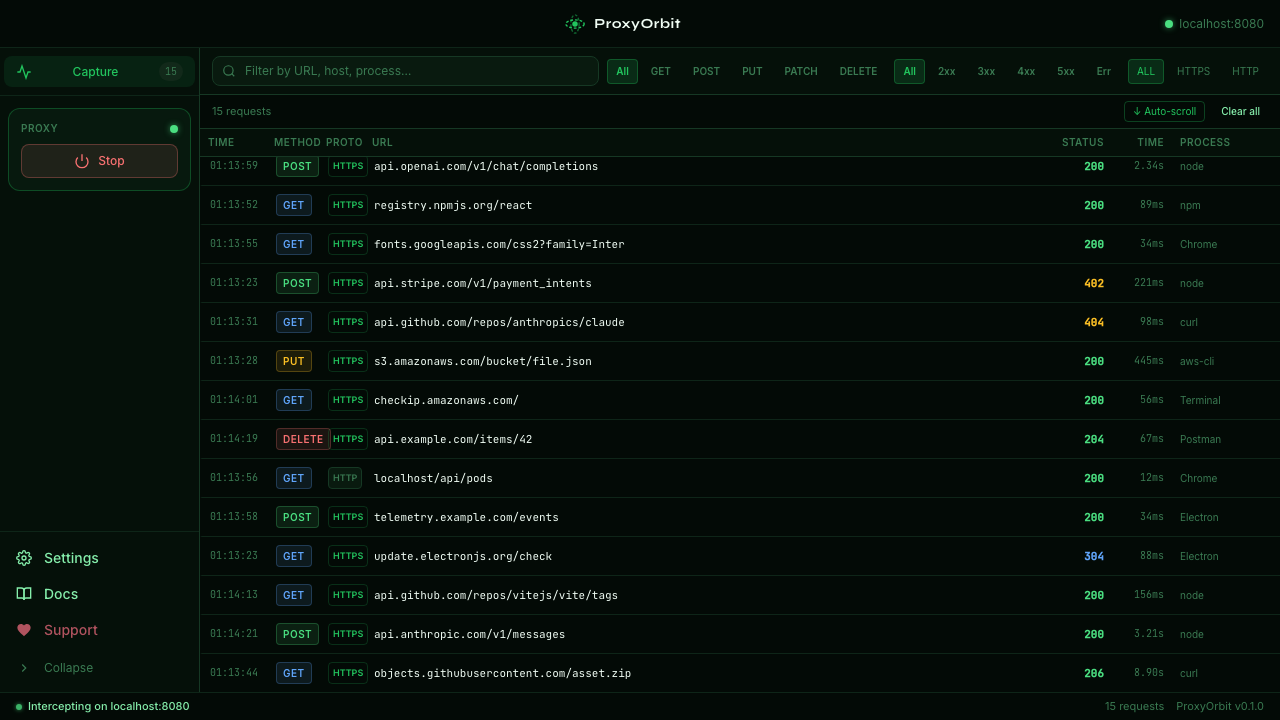Filter requests by DELETE method
The height and width of the screenshot is (720, 1280).
[x=858, y=71]
